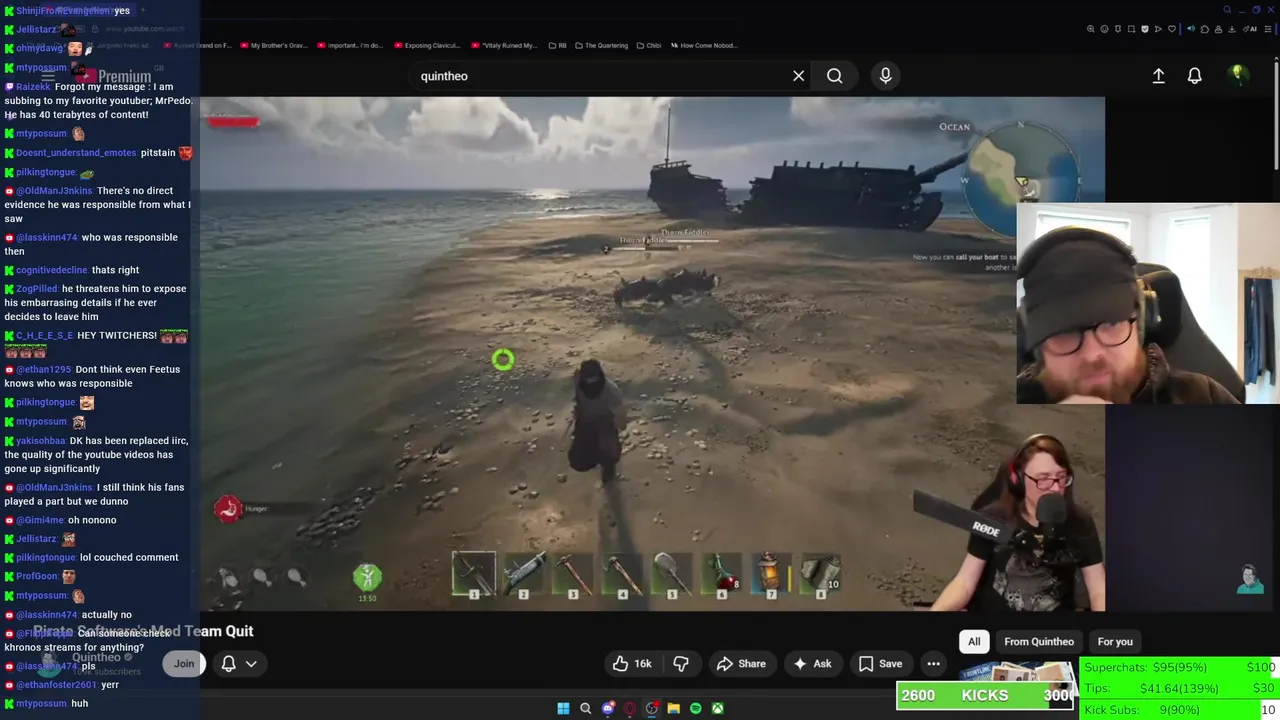Open Windows taskbar search

click(x=585, y=708)
